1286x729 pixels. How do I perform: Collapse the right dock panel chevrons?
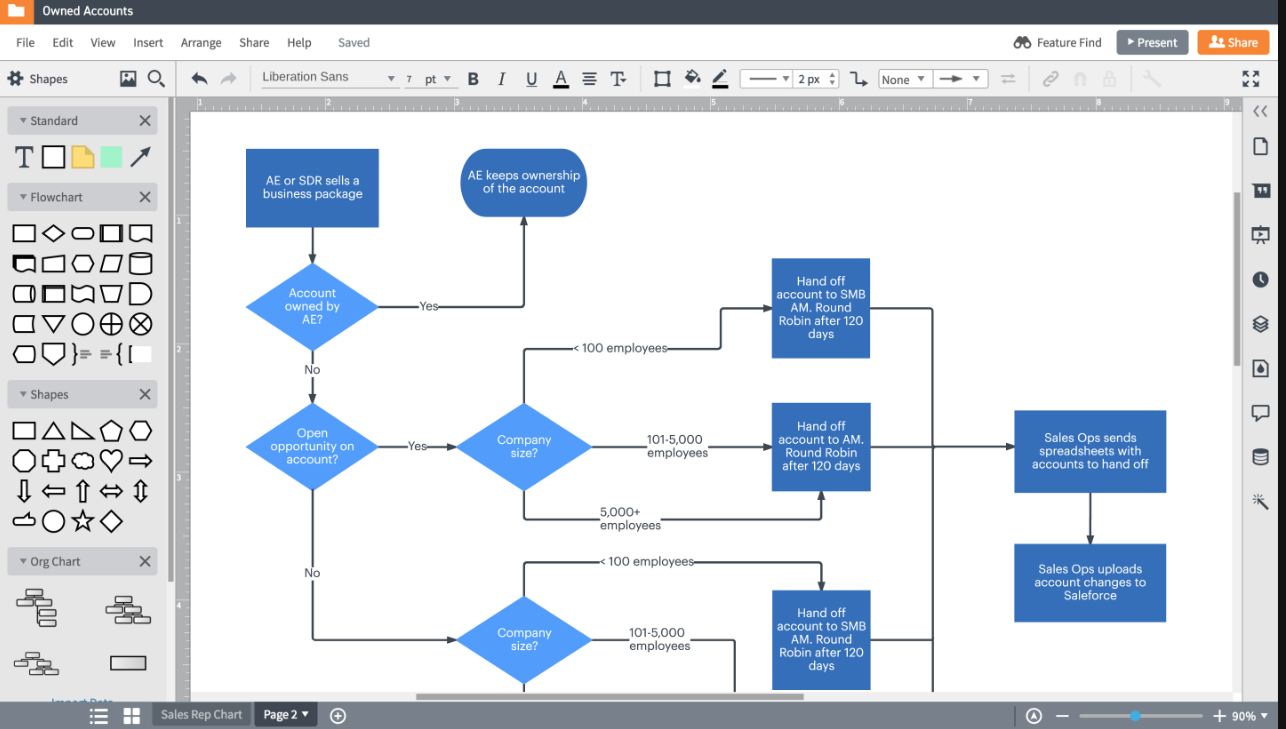click(1260, 111)
